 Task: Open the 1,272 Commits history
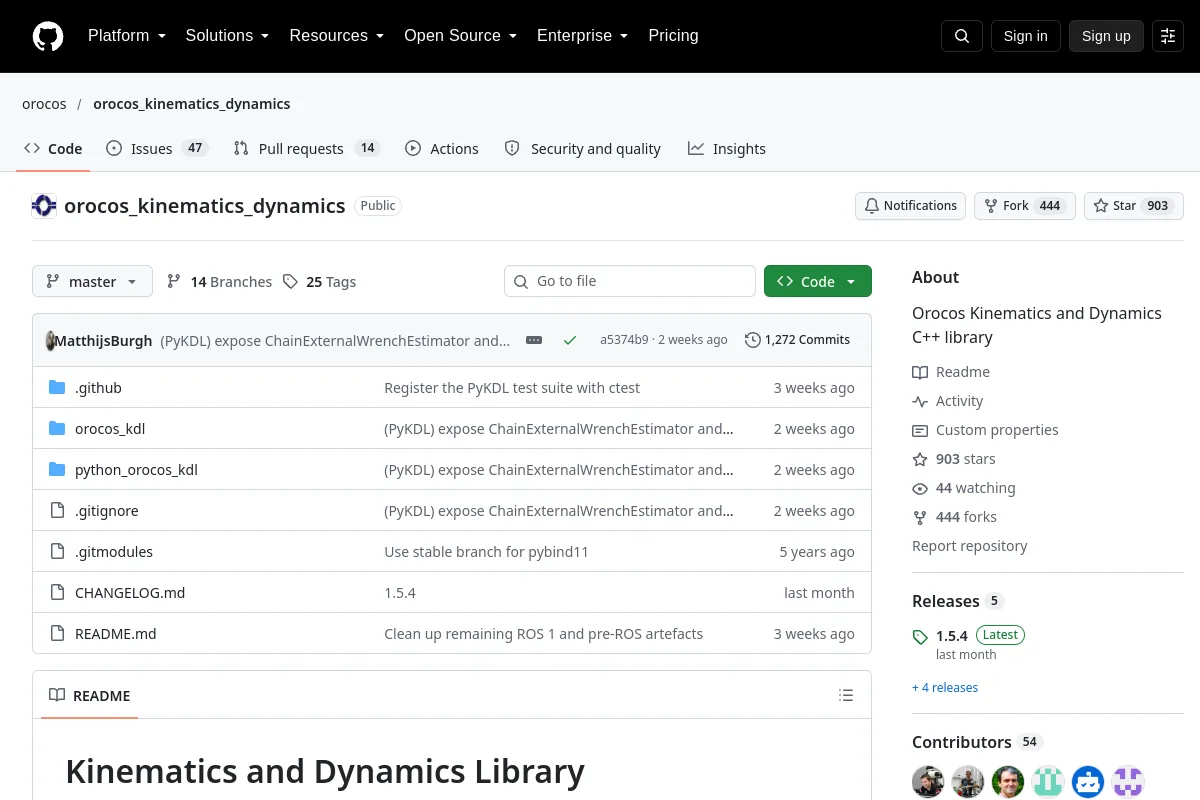click(x=797, y=340)
